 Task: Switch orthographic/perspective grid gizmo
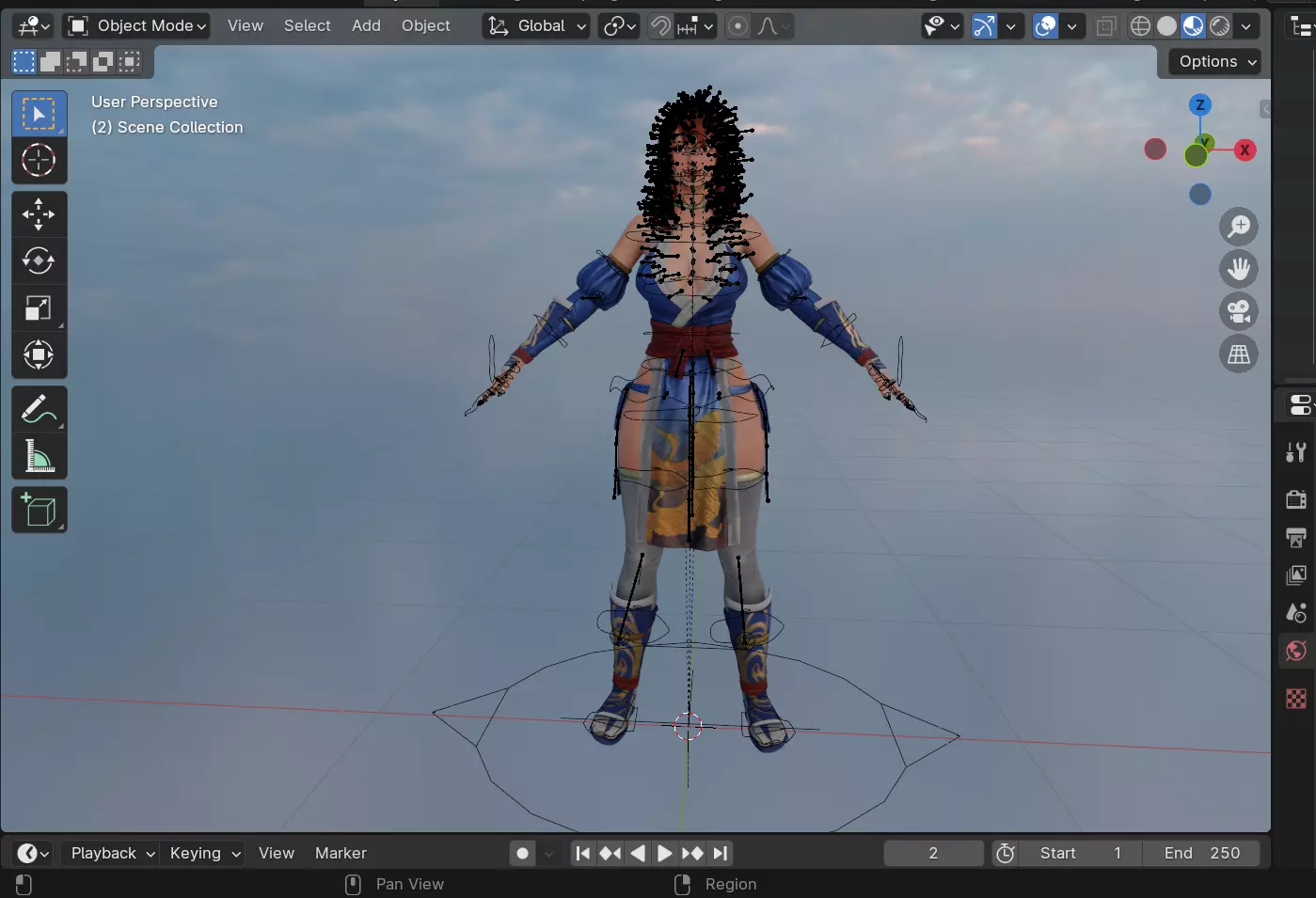[1239, 354]
